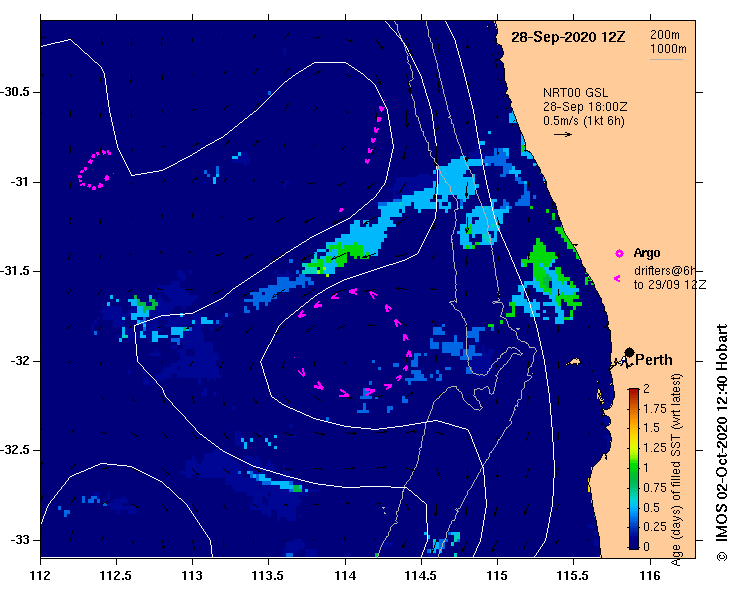Click the latitude axis label '-31'
Image resolution: width=739 pixels, height=592 pixels.
pos(19,181)
